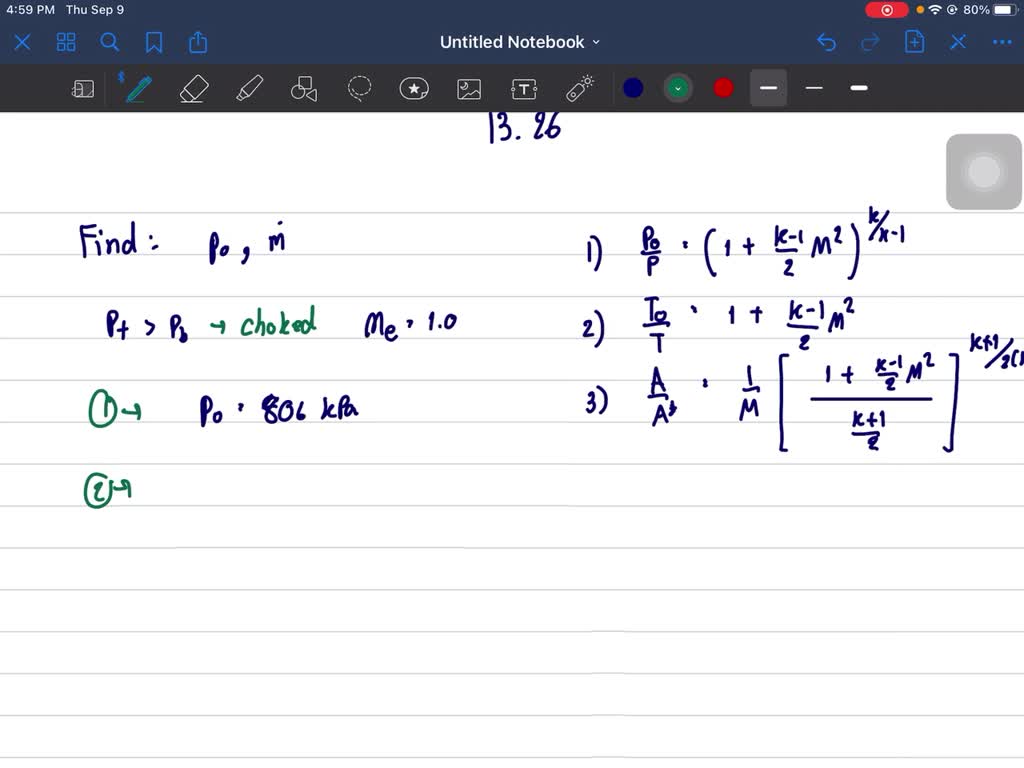The height and width of the screenshot is (768, 1024).
Task: Search within the notebook
Action: pos(110,42)
